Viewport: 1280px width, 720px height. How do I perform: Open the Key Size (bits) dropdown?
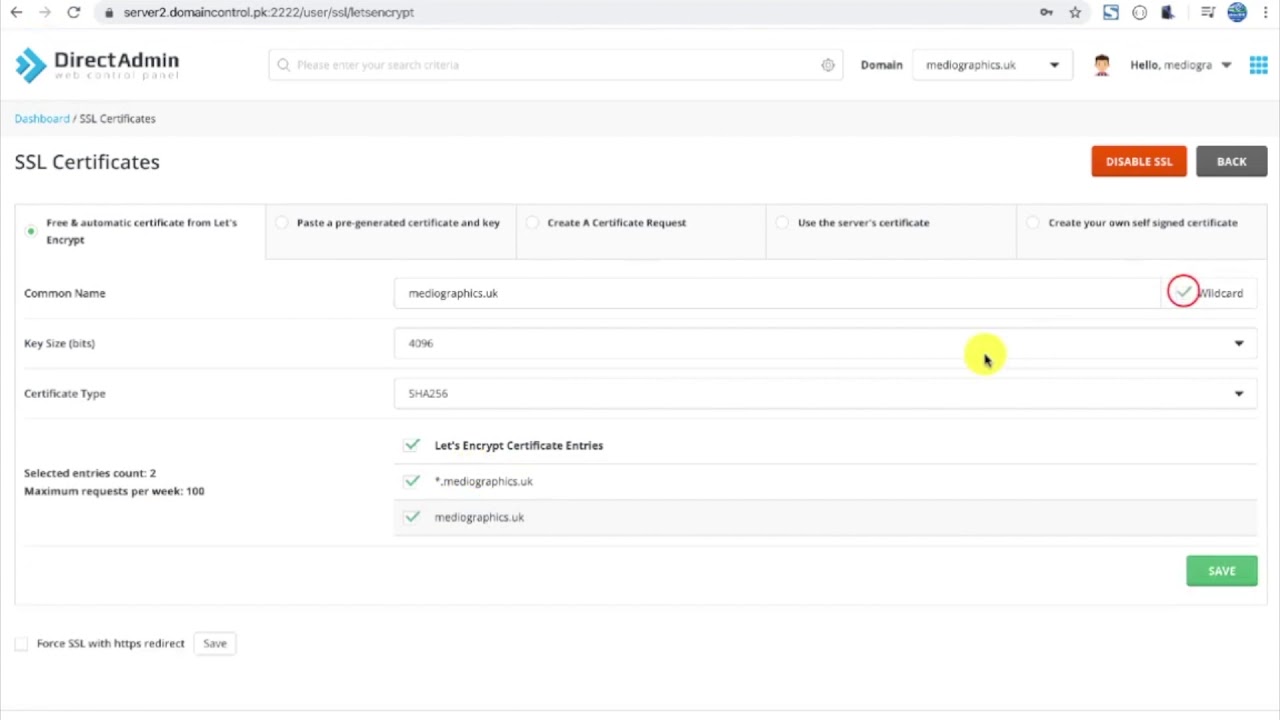pos(825,343)
